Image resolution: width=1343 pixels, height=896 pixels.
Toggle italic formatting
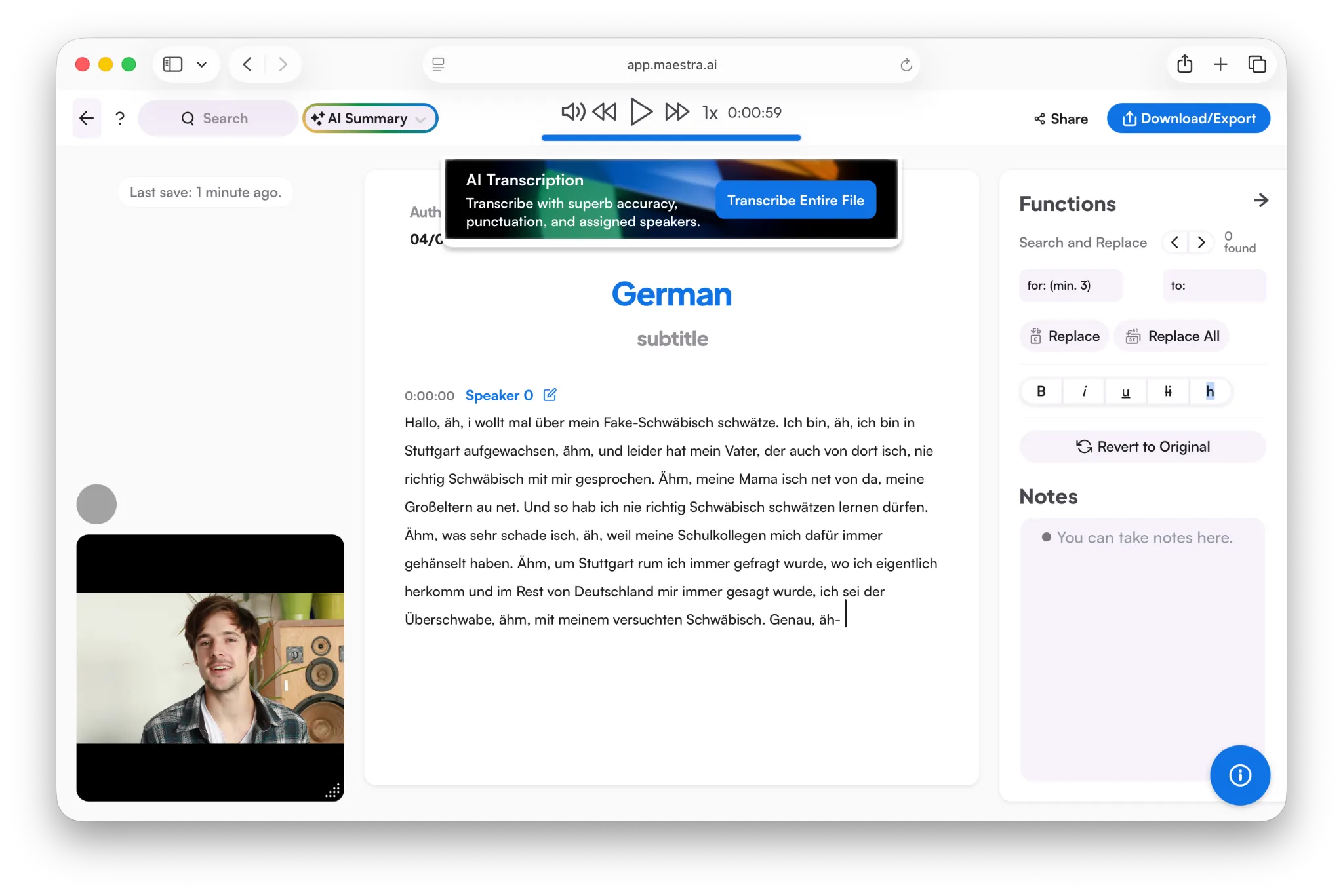[1083, 391]
